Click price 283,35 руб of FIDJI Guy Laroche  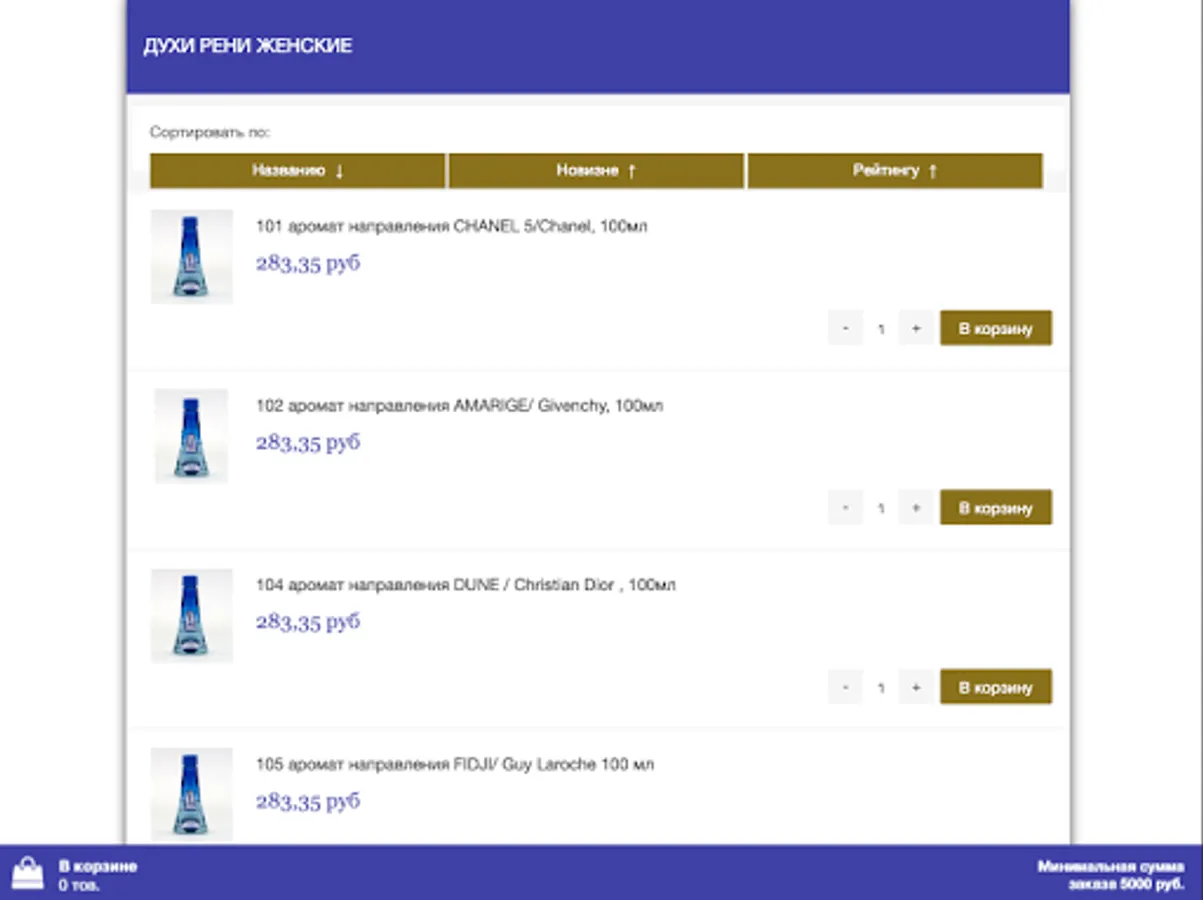[x=308, y=802]
